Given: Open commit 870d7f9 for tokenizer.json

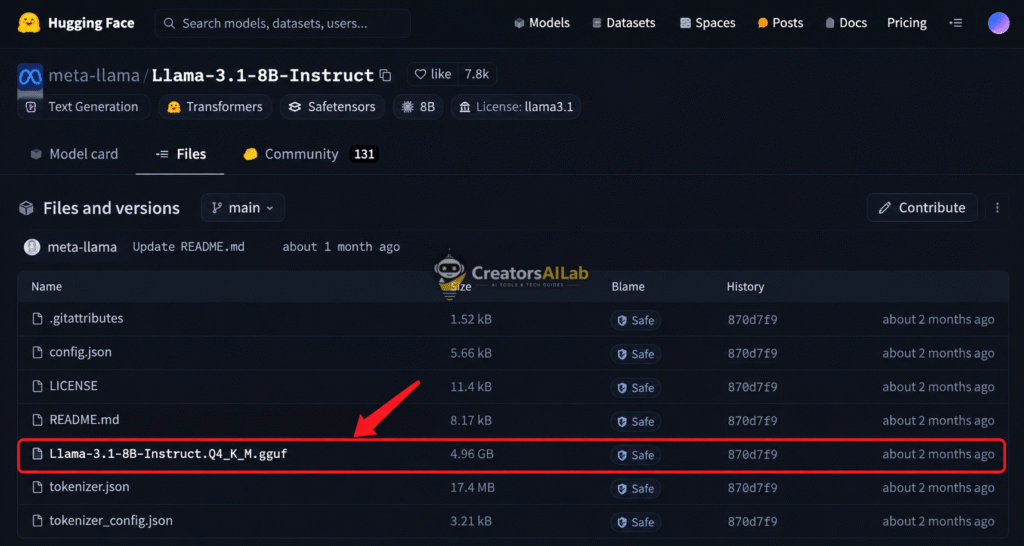Looking at the screenshot, I should pos(752,489).
